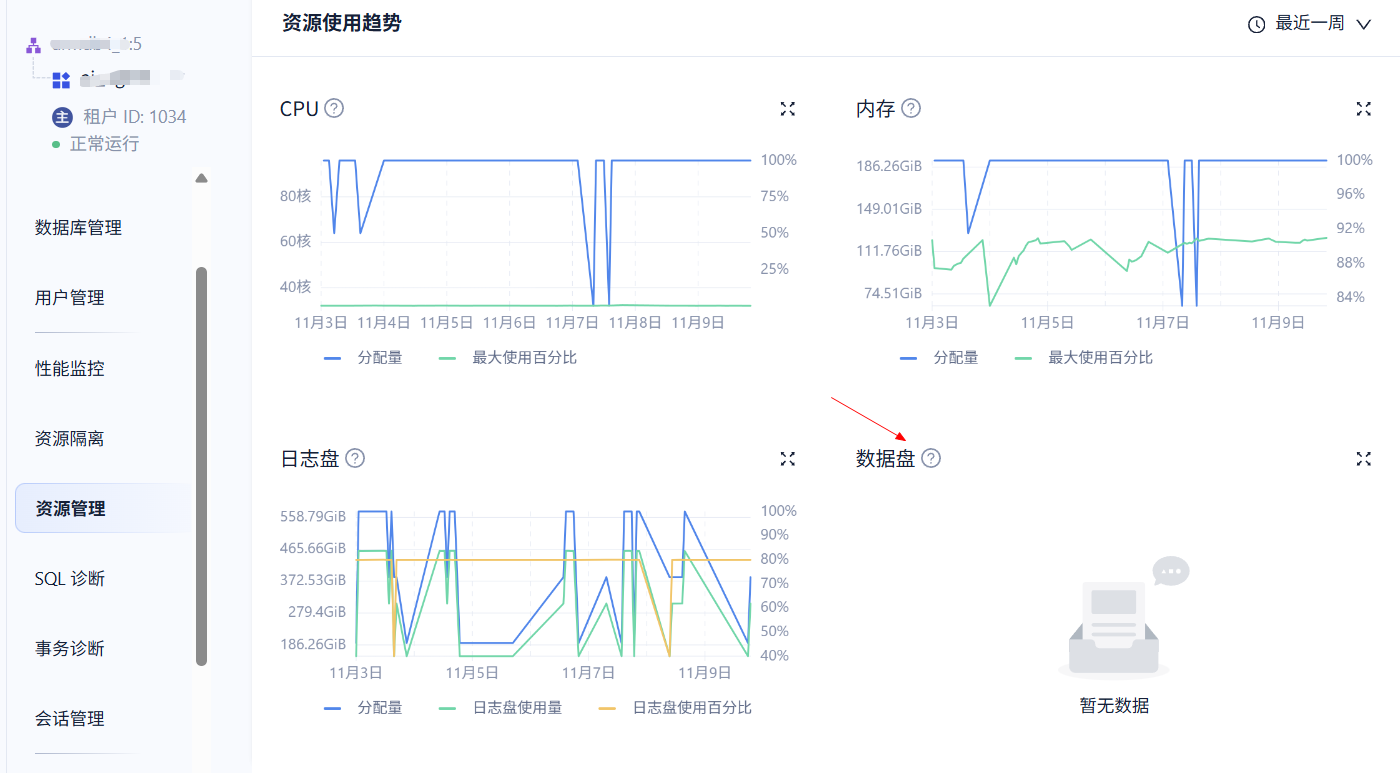Select SQL 诊断 menu item
This screenshot has height=773, width=1400.
(70, 578)
